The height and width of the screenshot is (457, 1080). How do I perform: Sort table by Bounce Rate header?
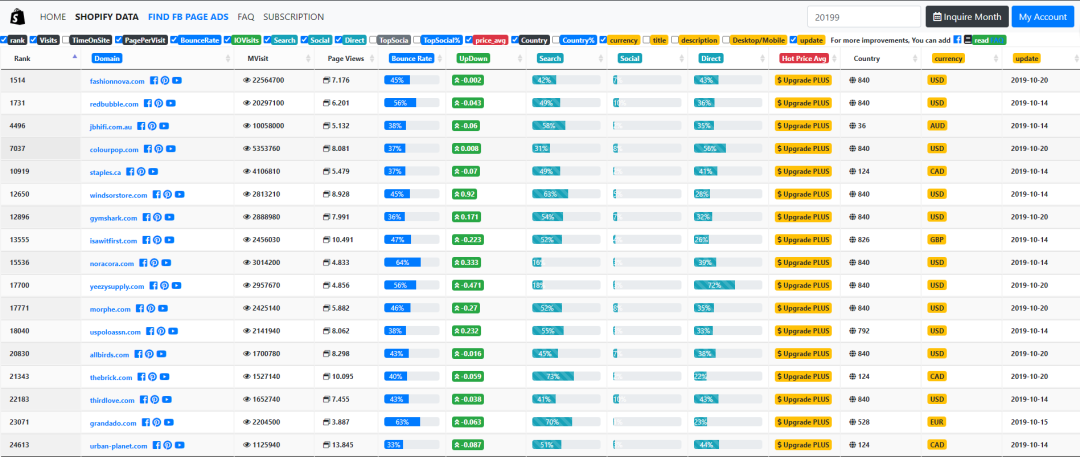pyautogui.click(x=412, y=59)
